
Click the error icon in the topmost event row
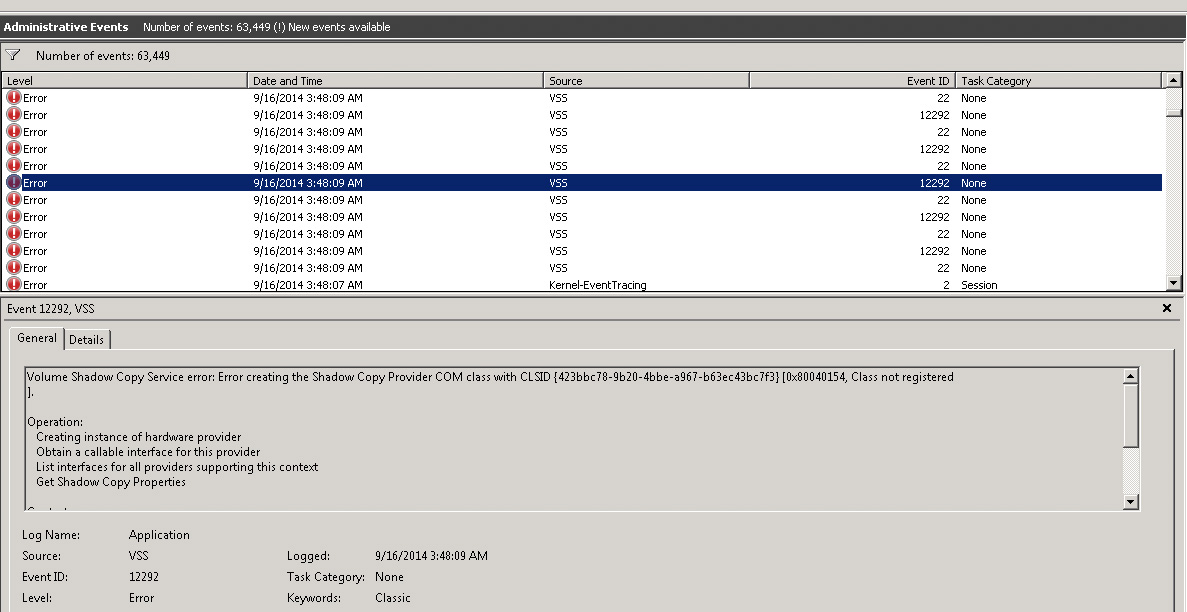coord(14,98)
